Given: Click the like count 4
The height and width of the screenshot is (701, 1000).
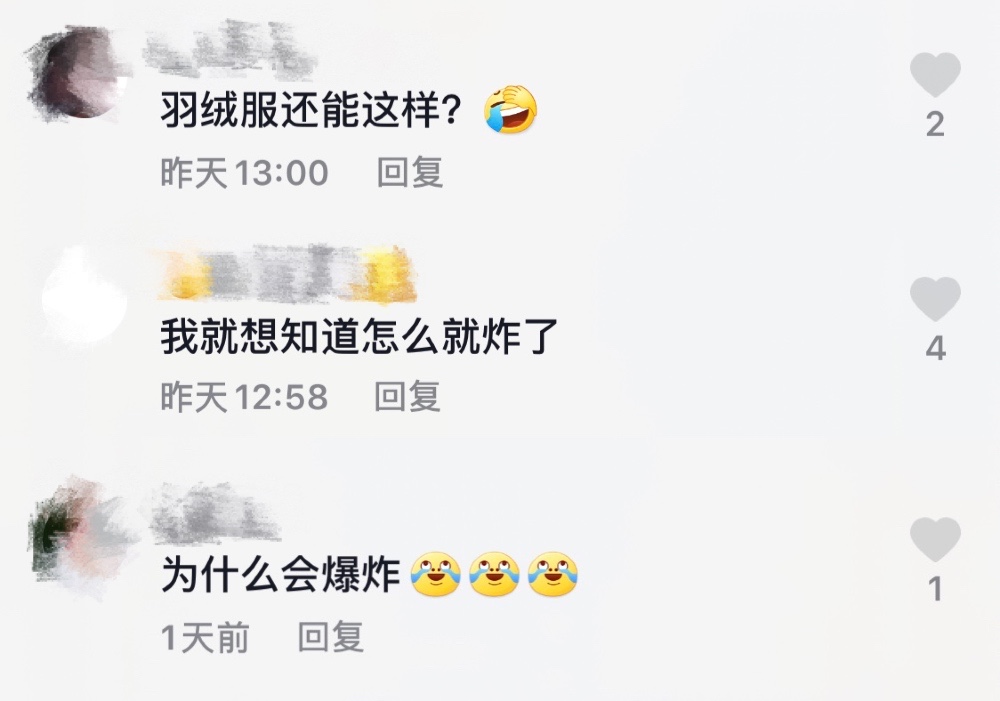Looking at the screenshot, I should pyautogui.click(x=935, y=349).
